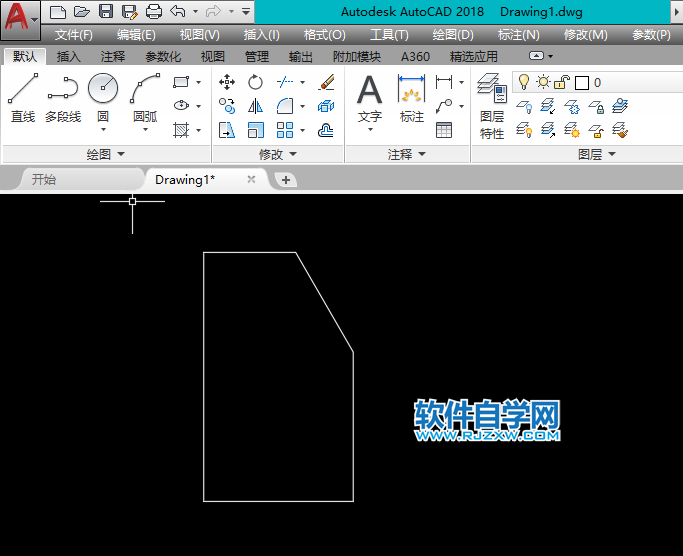The height and width of the screenshot is (556, 683).
Task: Click the Open file icon
Action: coord(81,12)
